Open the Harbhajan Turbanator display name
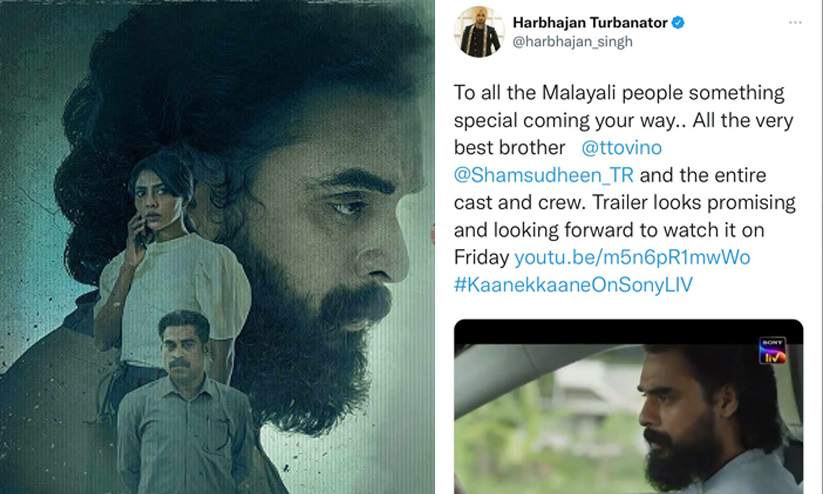The width and height of the screenshot is (823, 494). 590,23
